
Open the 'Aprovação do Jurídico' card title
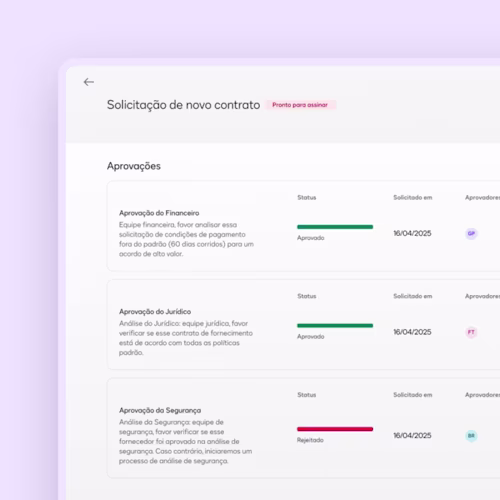155,312
